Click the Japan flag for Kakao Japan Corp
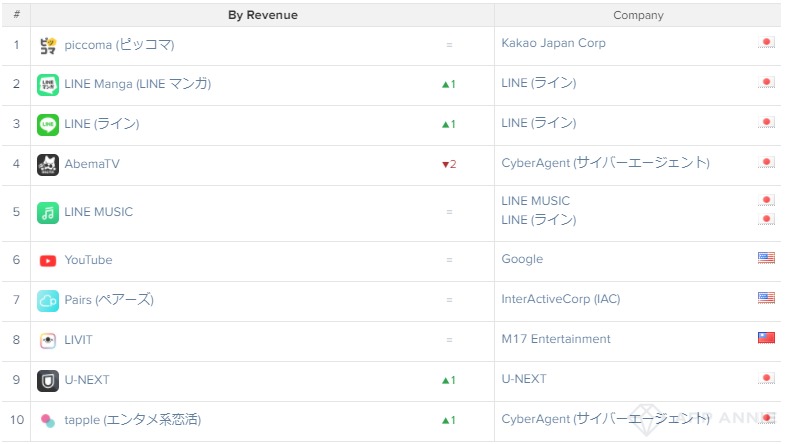This screenshot has height=444, width=787. coord(766,43)
